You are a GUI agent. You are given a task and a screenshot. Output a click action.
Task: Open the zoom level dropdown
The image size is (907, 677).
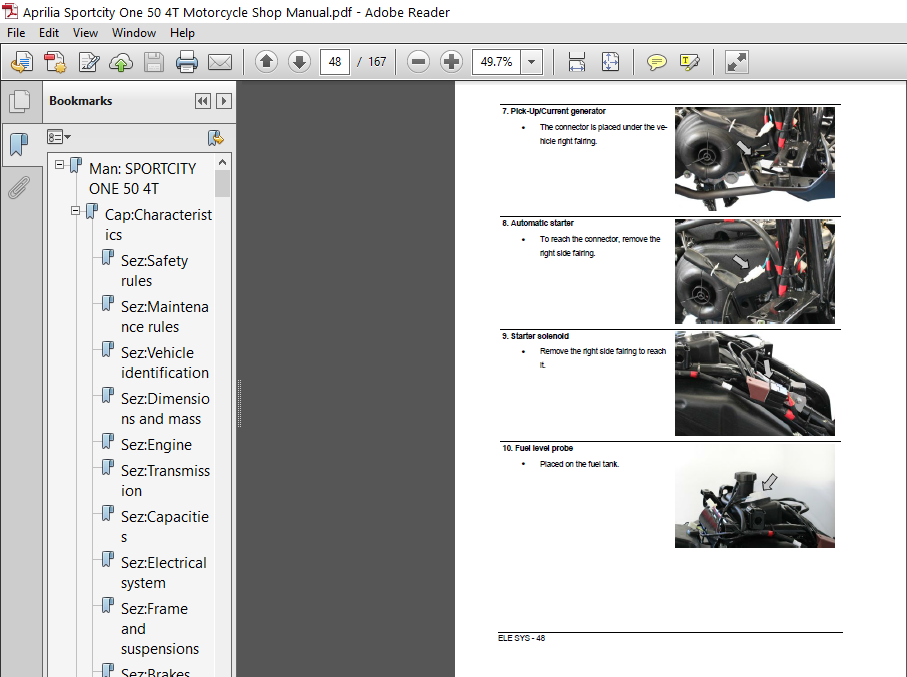(532, 61)
